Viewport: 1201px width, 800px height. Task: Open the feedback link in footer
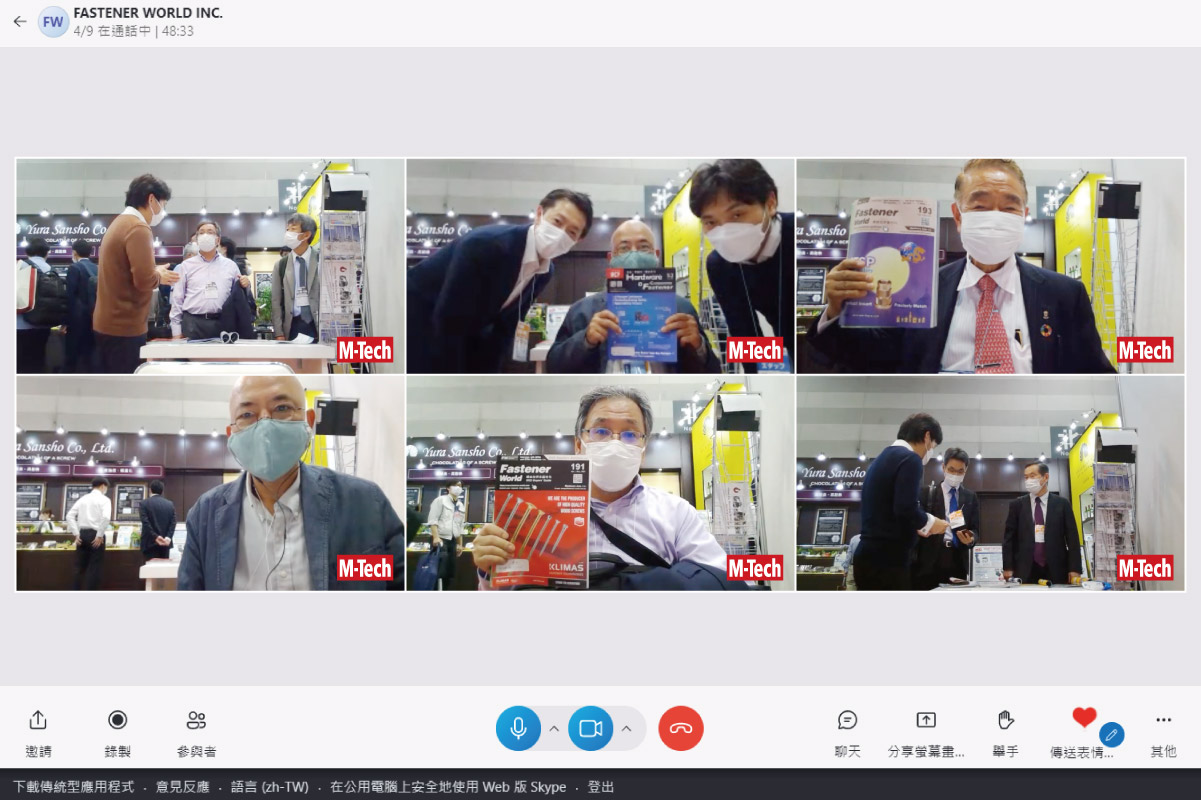point(183,787)
